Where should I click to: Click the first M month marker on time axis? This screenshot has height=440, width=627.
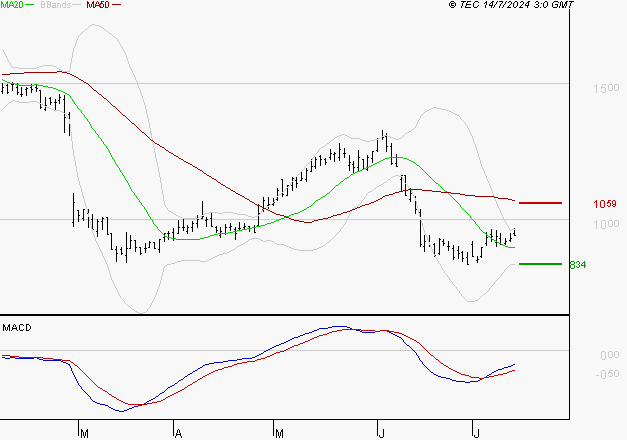click(84, 434)
